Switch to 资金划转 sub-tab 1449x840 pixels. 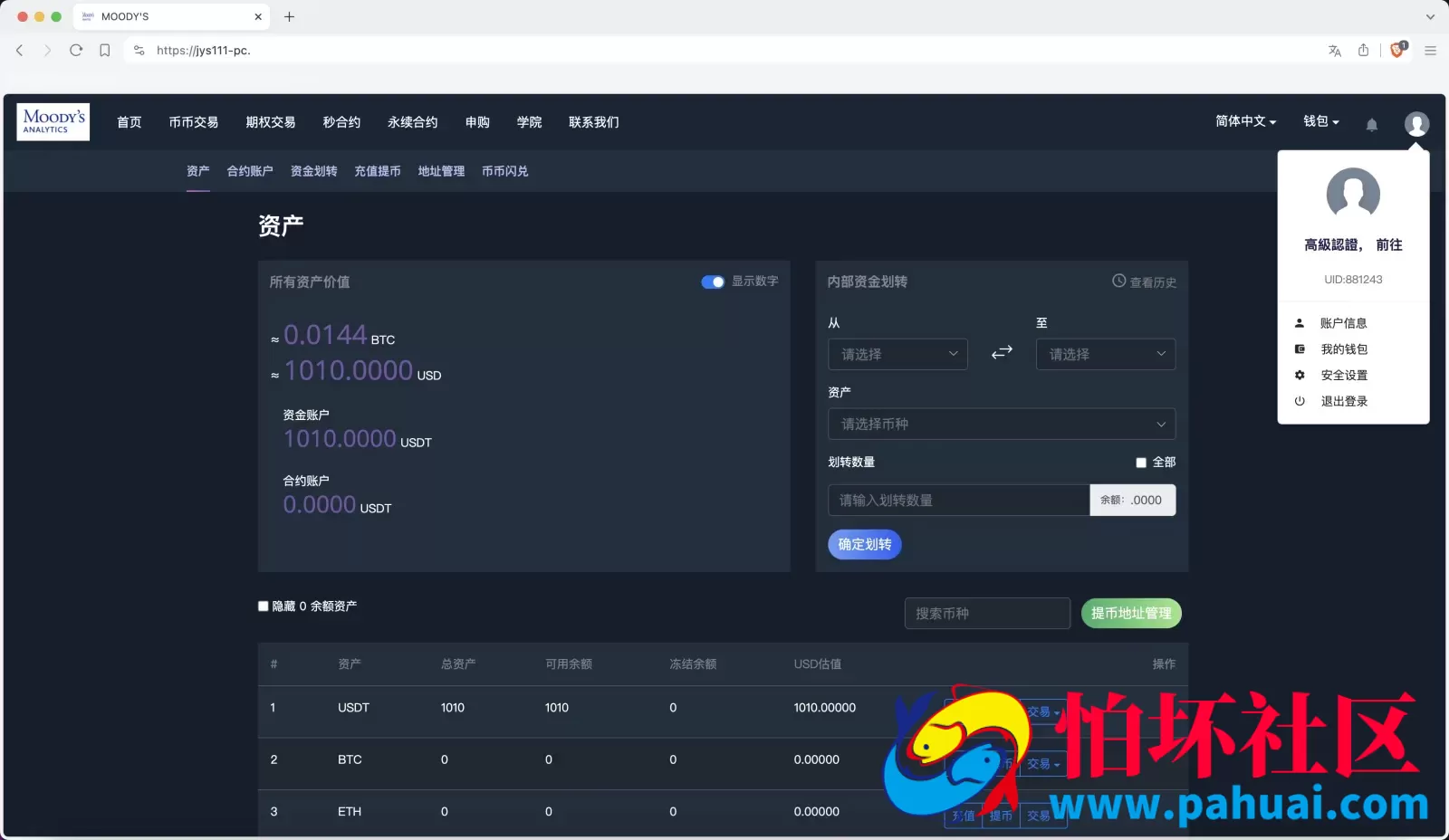tap(314, 171)
